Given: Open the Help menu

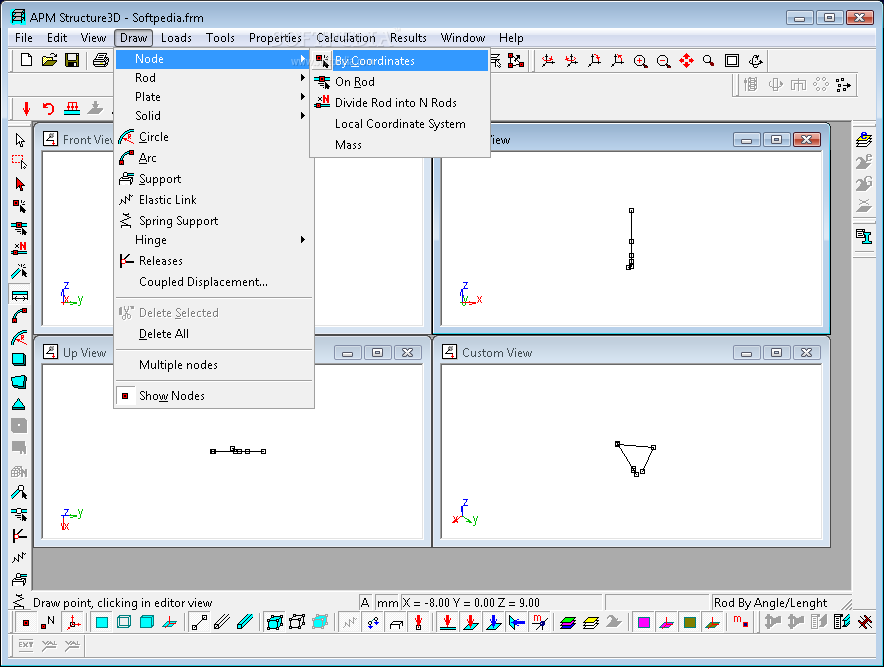Looking at the screenshot, I should 511,38.
